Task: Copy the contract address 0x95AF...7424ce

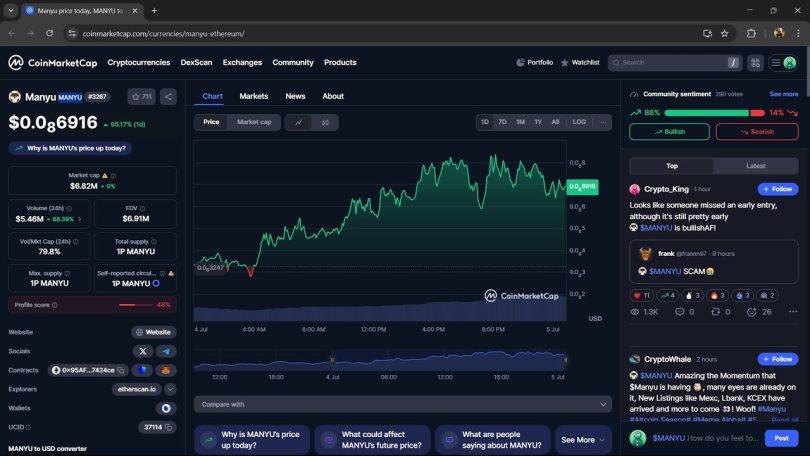Action: (x=121, y=370)
